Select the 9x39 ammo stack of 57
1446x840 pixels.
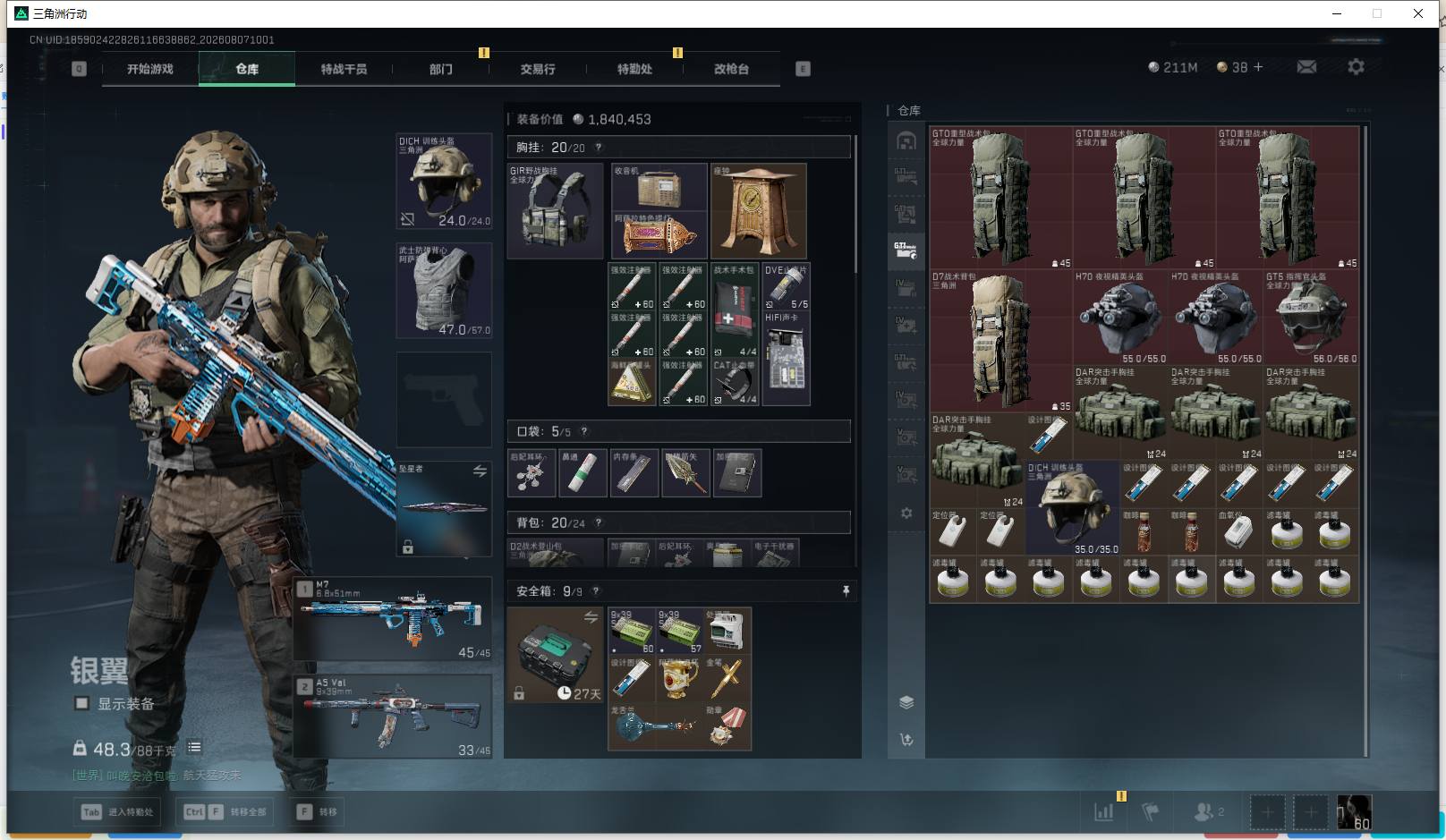pyautogui.click(x=680, y=632)
